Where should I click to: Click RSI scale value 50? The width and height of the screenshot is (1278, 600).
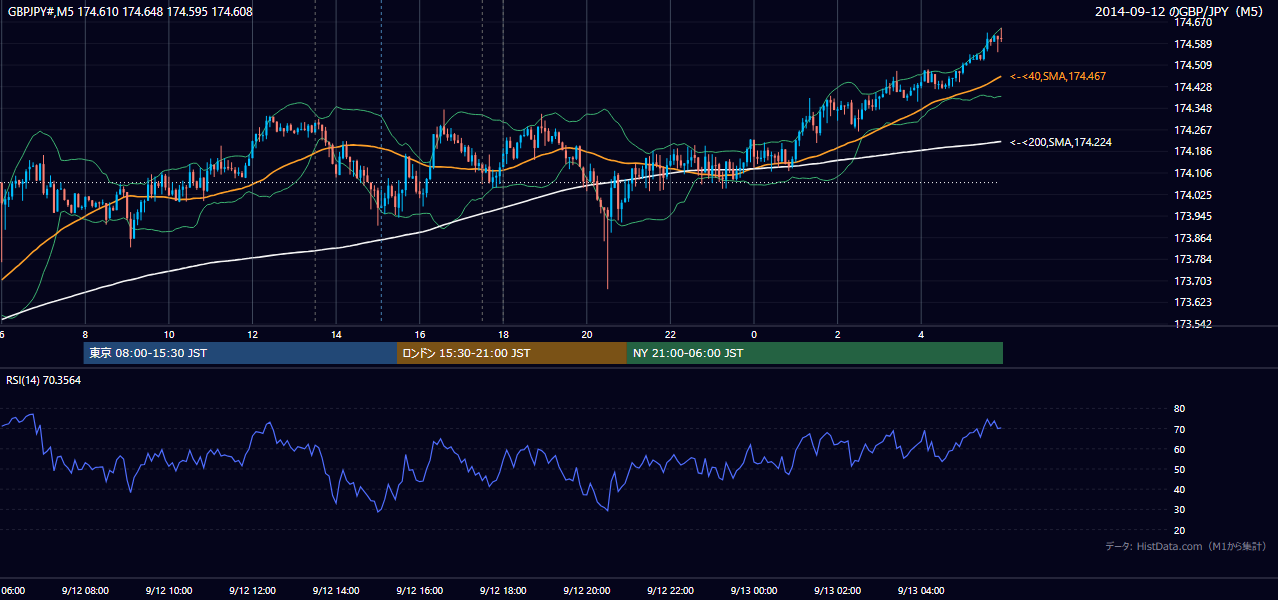[1180, 469]
